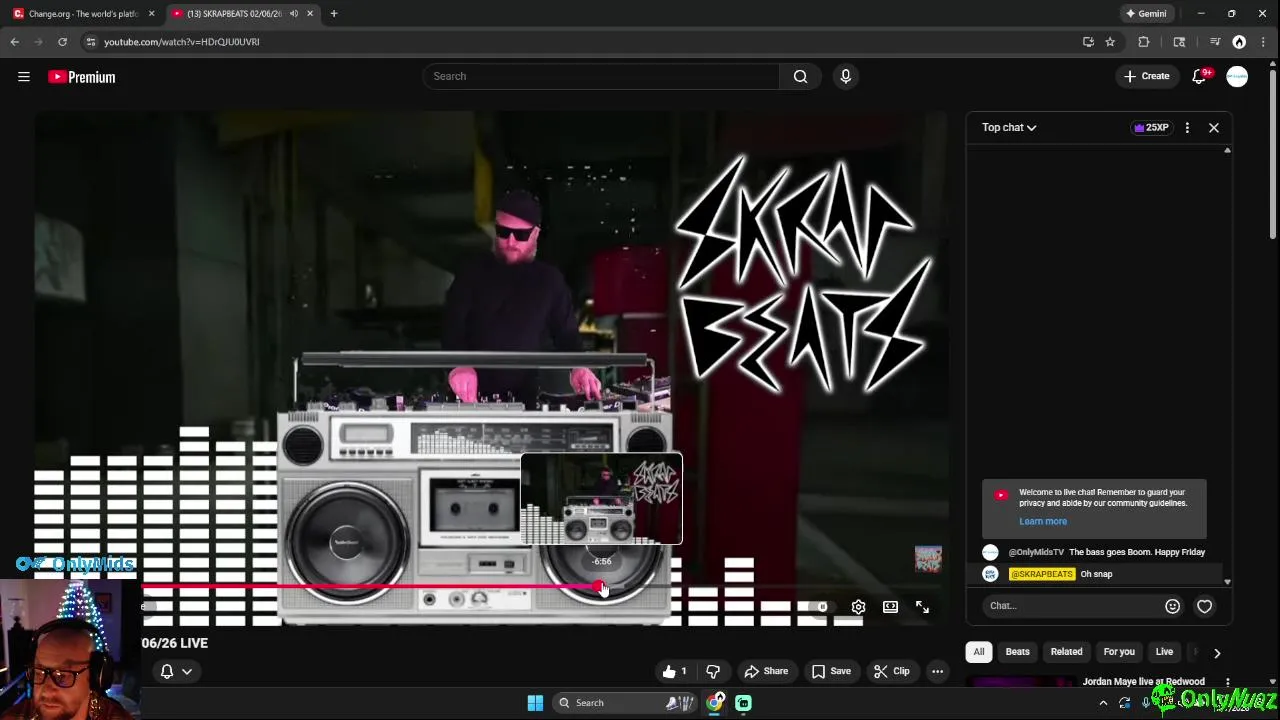Click the @OnlyMidsTV chat username
This screenshot has width=1280, height=720.
coord(1036,552)
